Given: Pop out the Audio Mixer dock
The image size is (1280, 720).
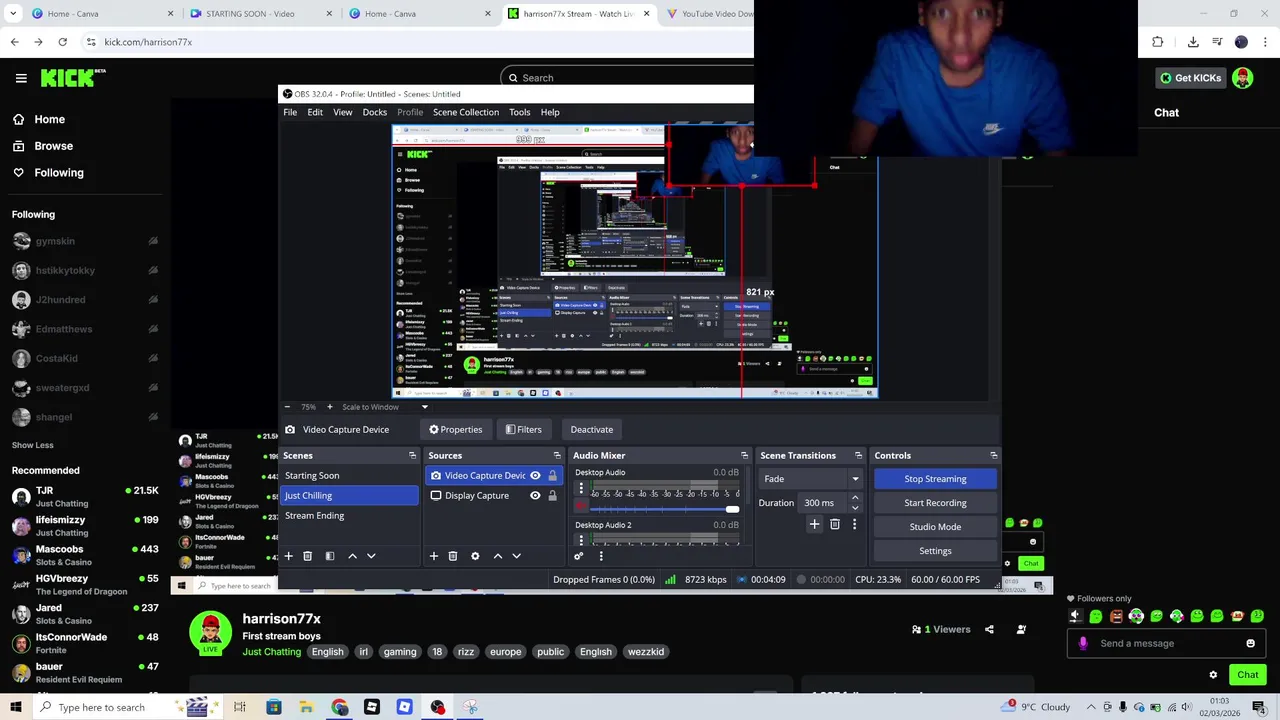Looking at the screenshot, I should (744, 455).
